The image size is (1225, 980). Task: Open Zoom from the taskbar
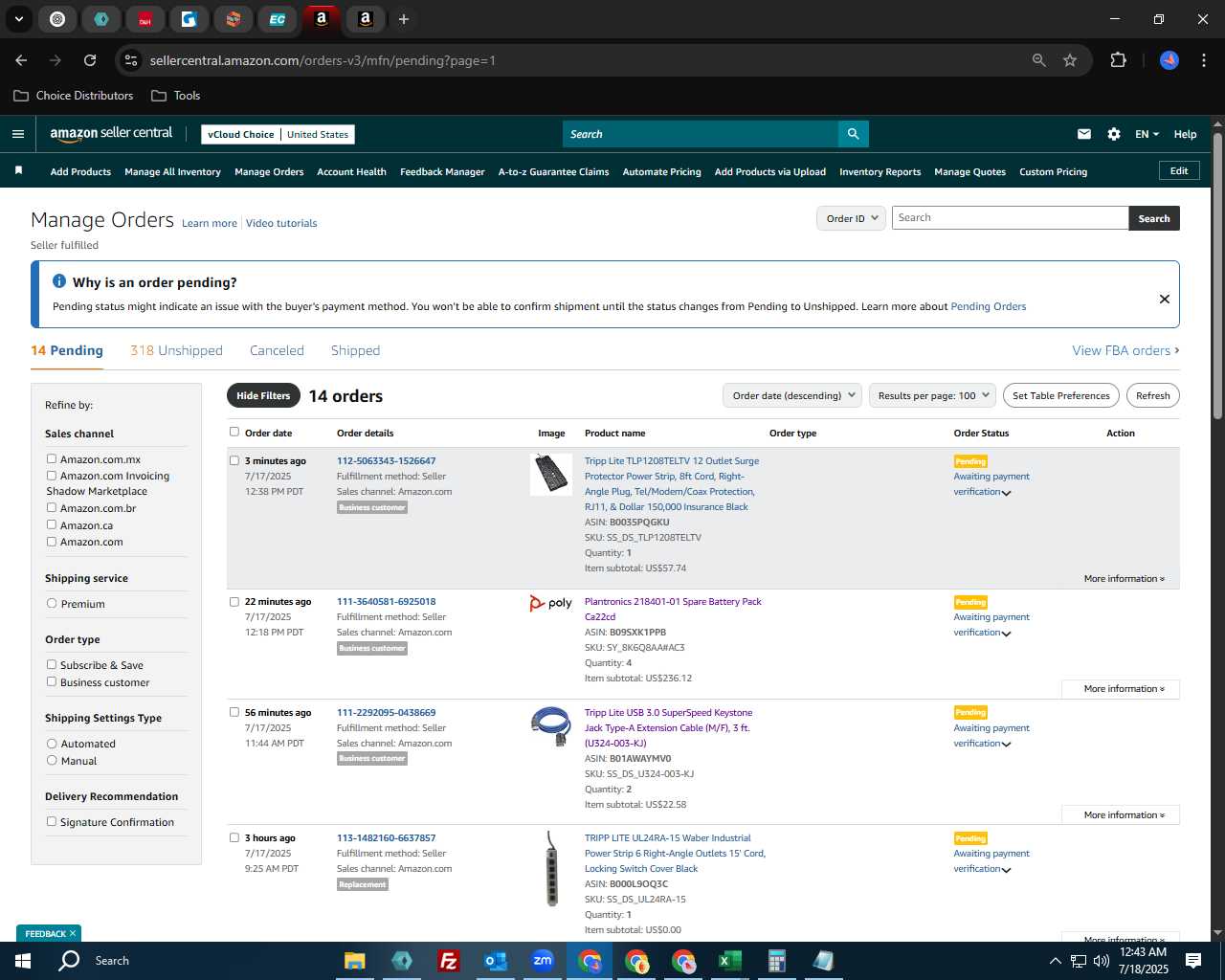coord(543,961)
